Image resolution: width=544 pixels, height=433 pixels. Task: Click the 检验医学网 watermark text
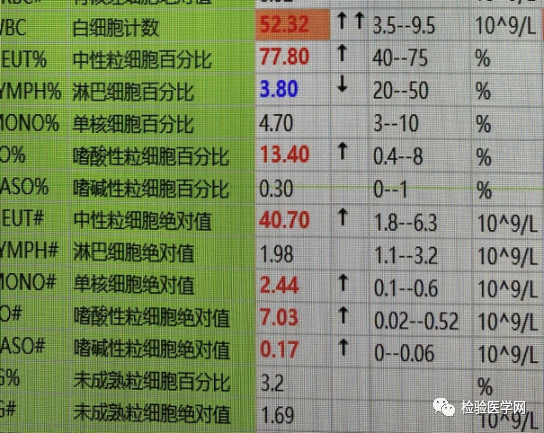click(x=493, y=407)
